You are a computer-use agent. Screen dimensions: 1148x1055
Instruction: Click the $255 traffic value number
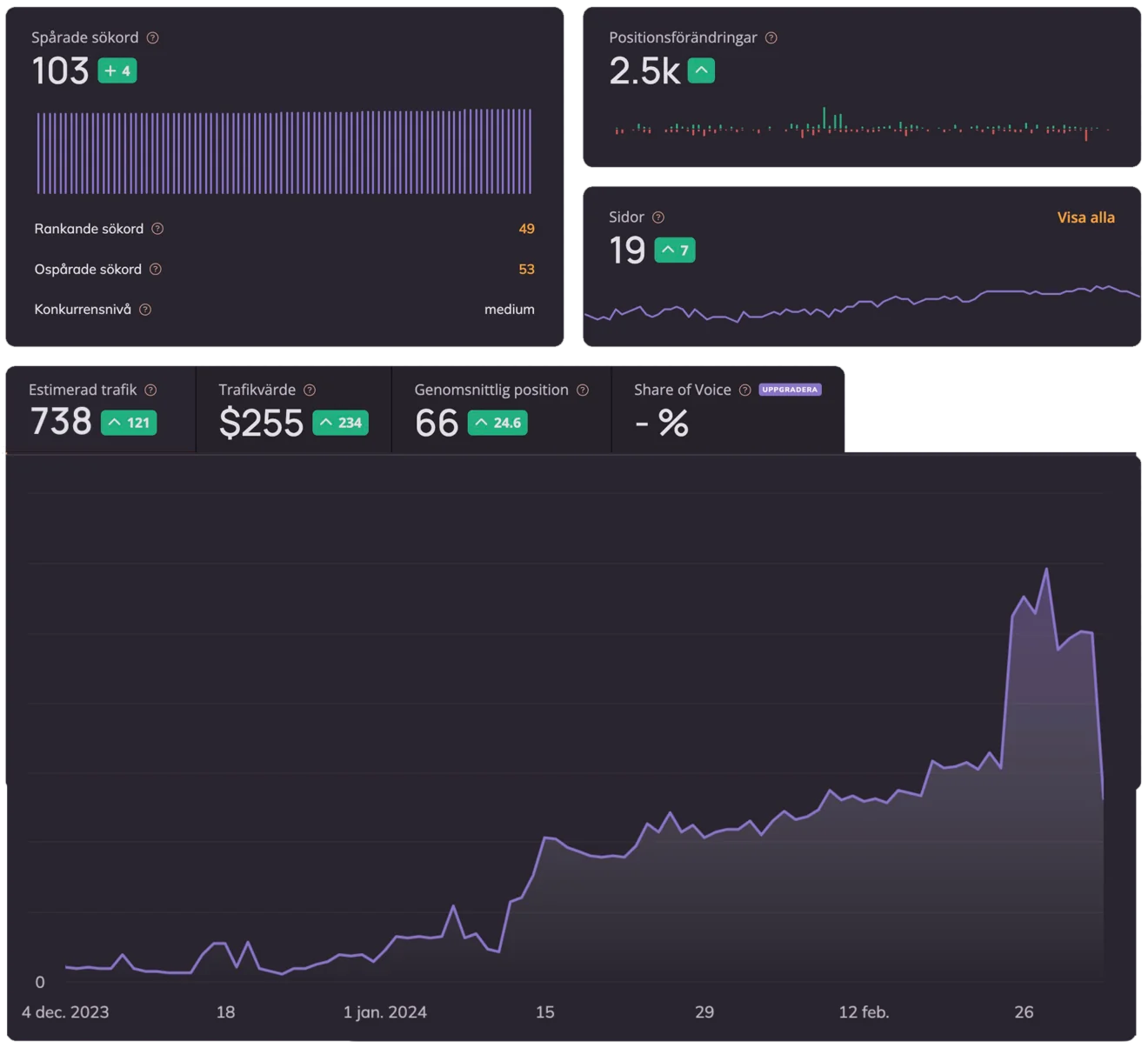[261, 424]
